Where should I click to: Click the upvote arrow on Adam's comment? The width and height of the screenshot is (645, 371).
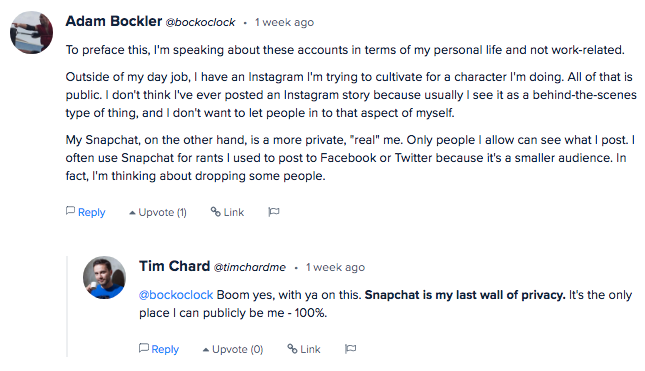click(x=132, y=213)
